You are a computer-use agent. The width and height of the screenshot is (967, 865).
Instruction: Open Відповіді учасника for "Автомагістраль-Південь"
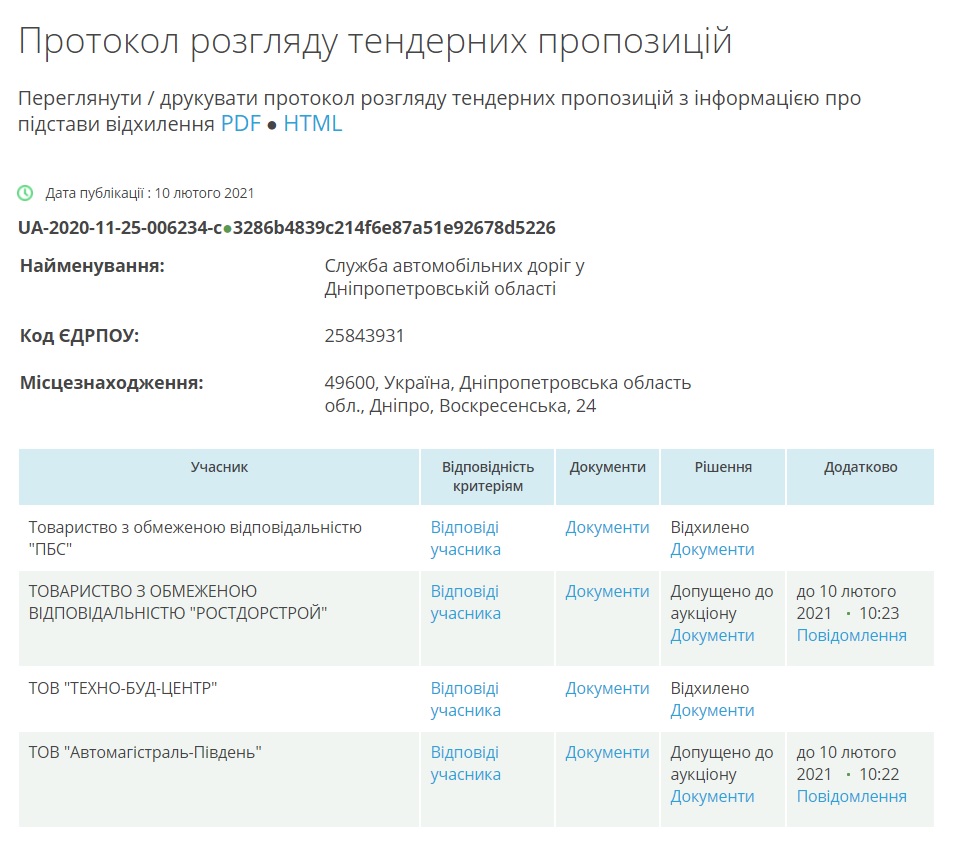coord(465,763)
